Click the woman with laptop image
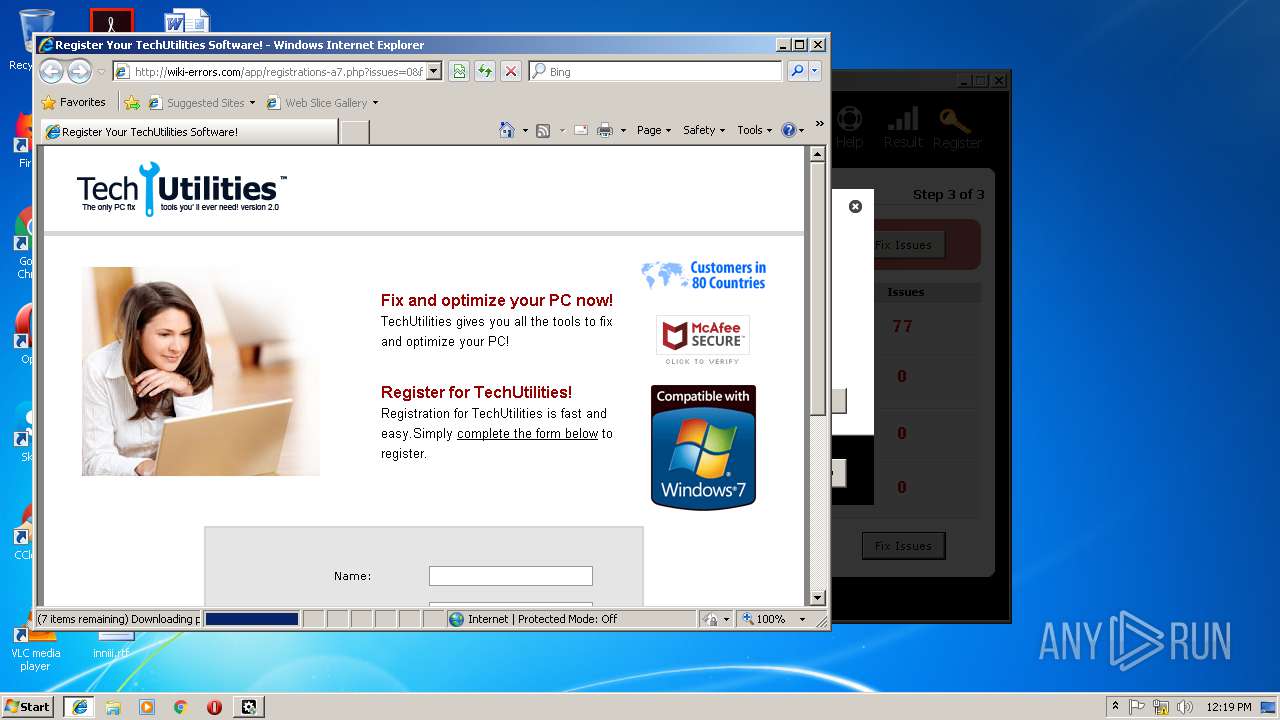Image resolution: width=1280 pixels, height=720 pixels. coord(201,371)
